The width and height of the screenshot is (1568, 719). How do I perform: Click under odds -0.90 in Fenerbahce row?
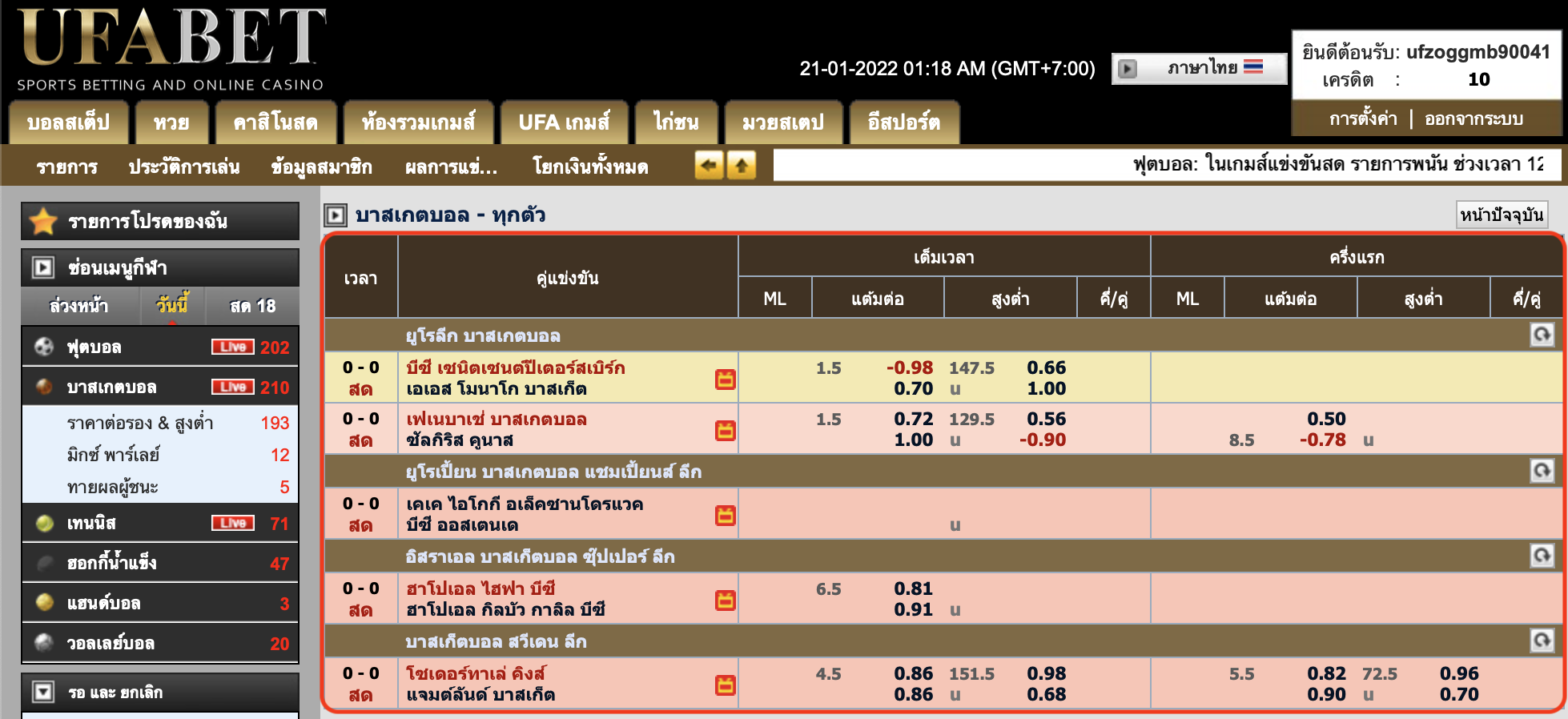tap(1043, 440)
